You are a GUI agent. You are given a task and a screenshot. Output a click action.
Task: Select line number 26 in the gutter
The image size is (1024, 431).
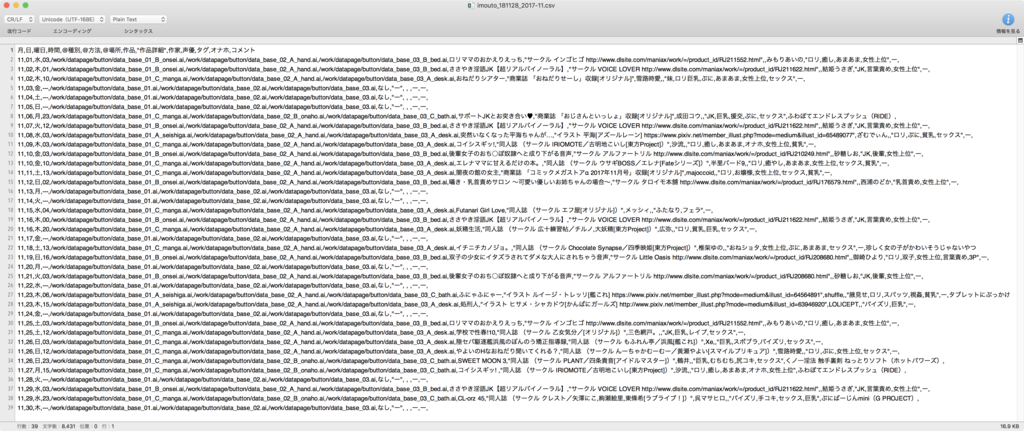pos(9,286)
